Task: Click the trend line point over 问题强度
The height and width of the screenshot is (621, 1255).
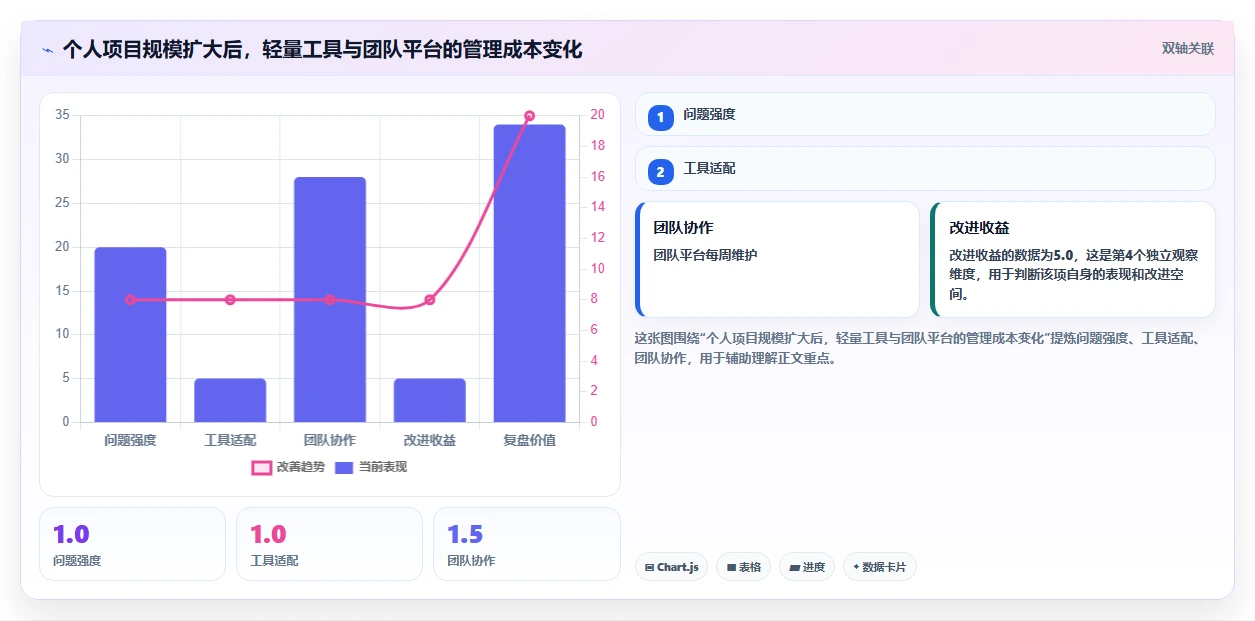Action: [x=130, y=300]
